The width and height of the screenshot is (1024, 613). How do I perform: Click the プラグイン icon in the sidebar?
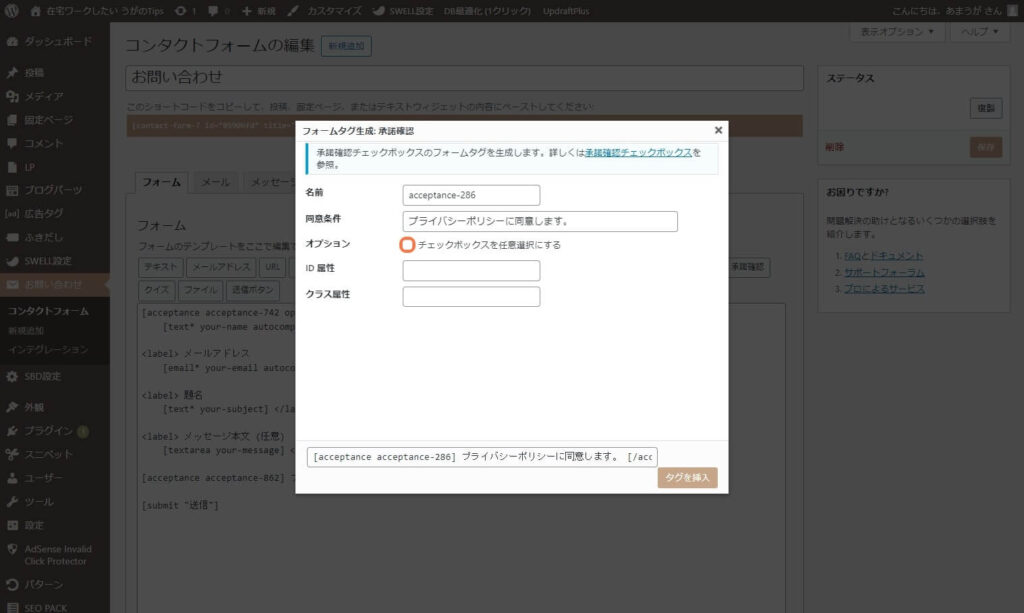pyautogui.click(x=12, y=431)
